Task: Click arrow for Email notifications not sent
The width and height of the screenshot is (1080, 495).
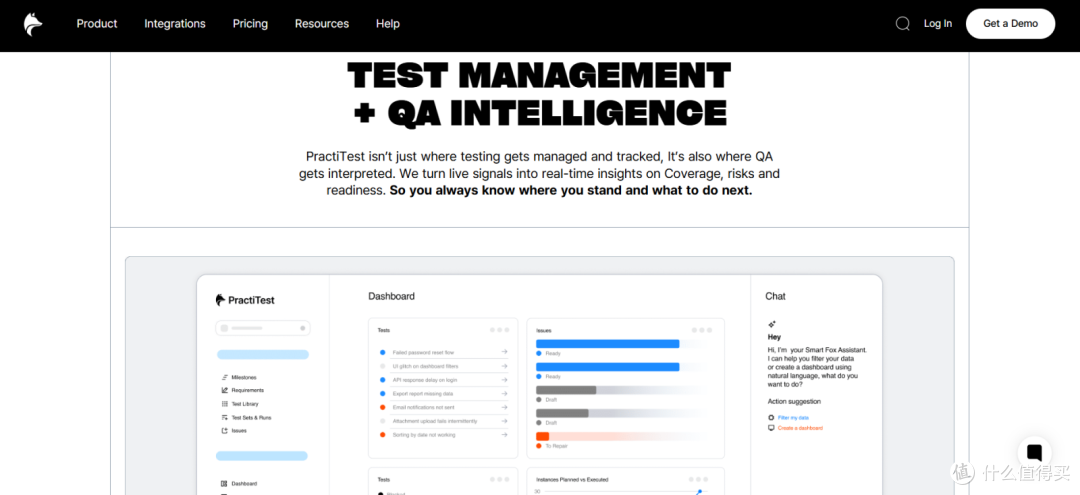Action: click(x=504, y=408)
